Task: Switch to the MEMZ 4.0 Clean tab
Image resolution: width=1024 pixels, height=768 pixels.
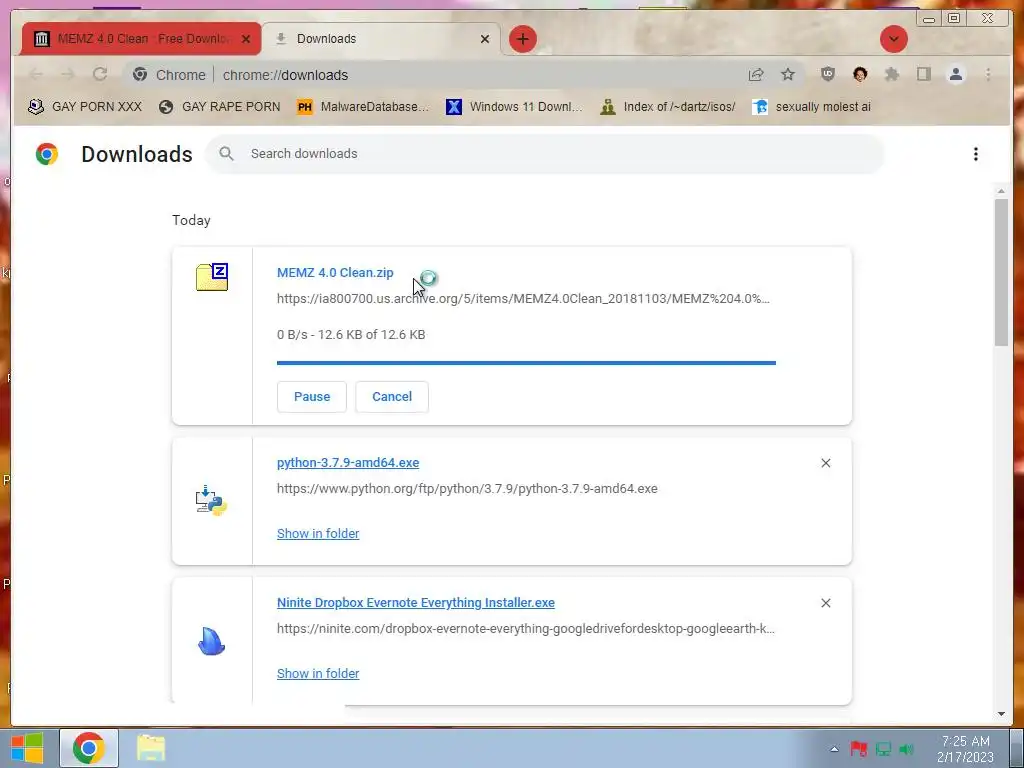Action: (x=140, y=39)
